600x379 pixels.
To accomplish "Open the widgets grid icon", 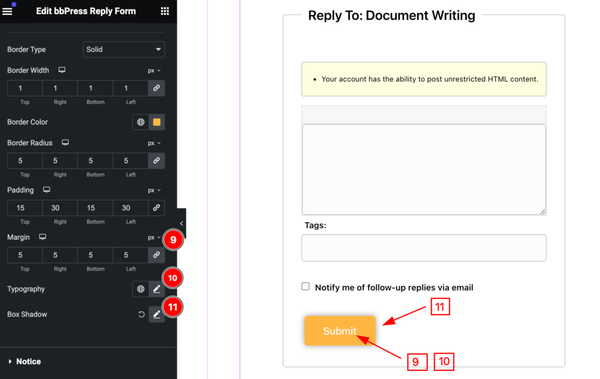I will (165, 11).
